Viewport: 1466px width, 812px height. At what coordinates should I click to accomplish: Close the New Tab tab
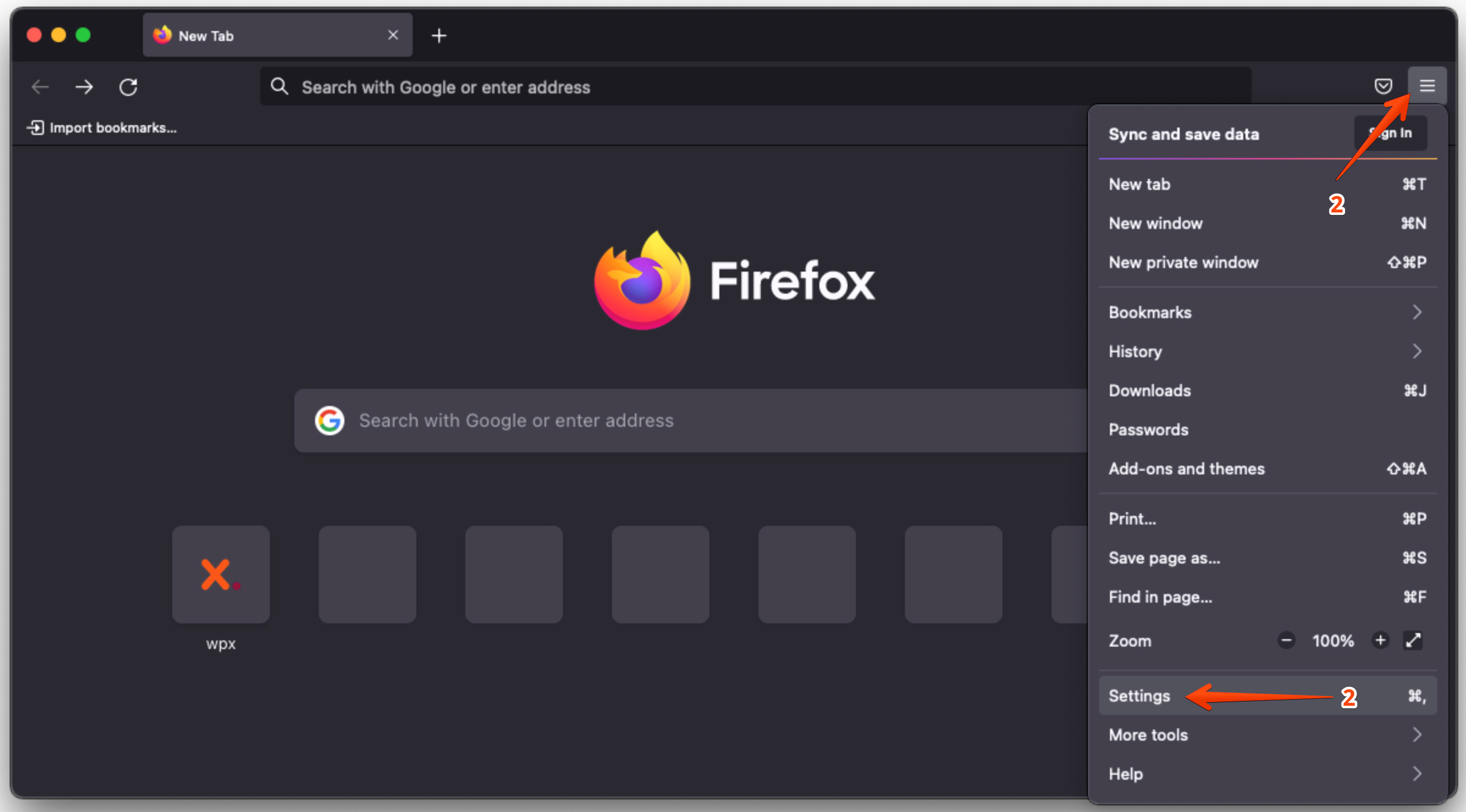click(x=393, y=35)
